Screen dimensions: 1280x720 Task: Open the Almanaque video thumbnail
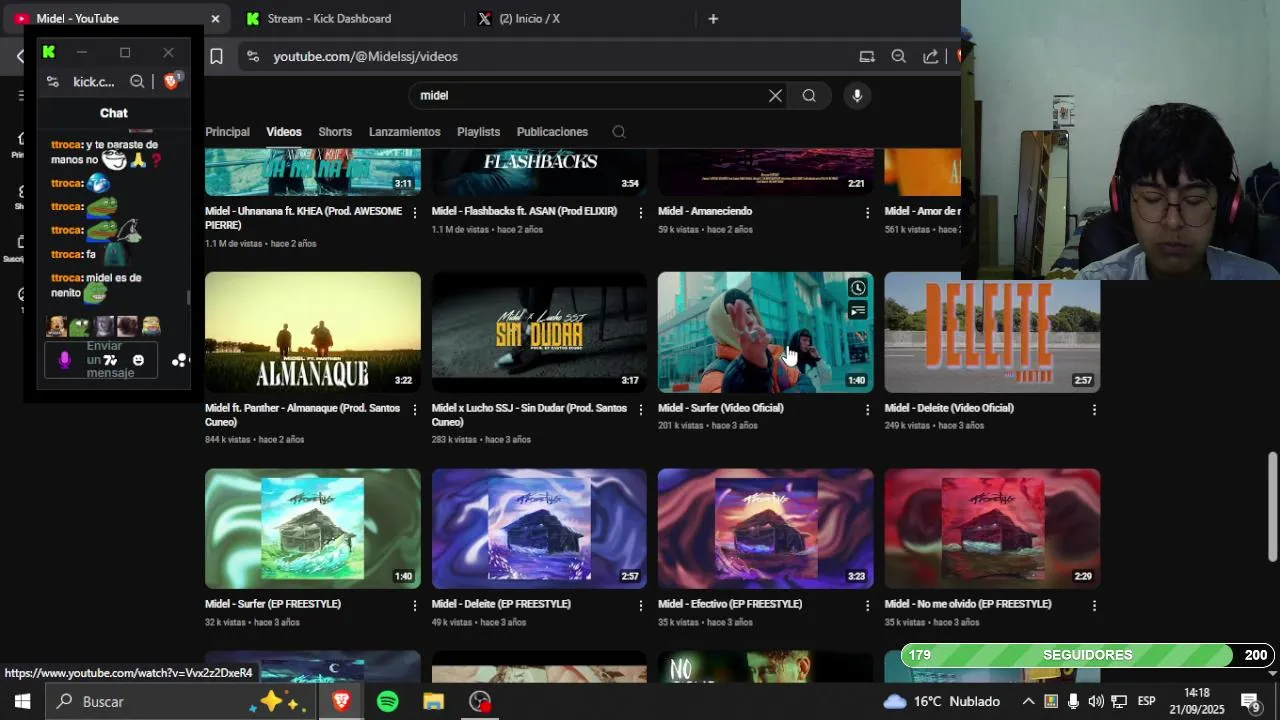tap(313, 332)
